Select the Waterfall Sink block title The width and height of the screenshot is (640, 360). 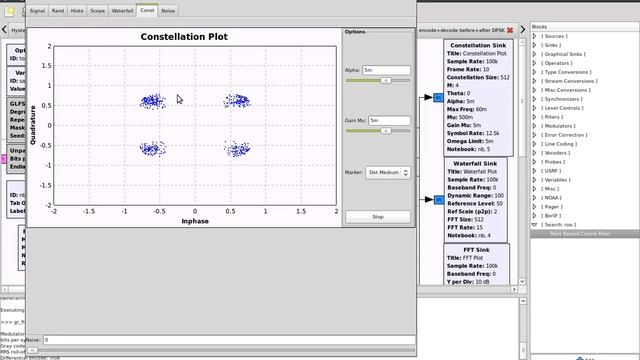475,163
